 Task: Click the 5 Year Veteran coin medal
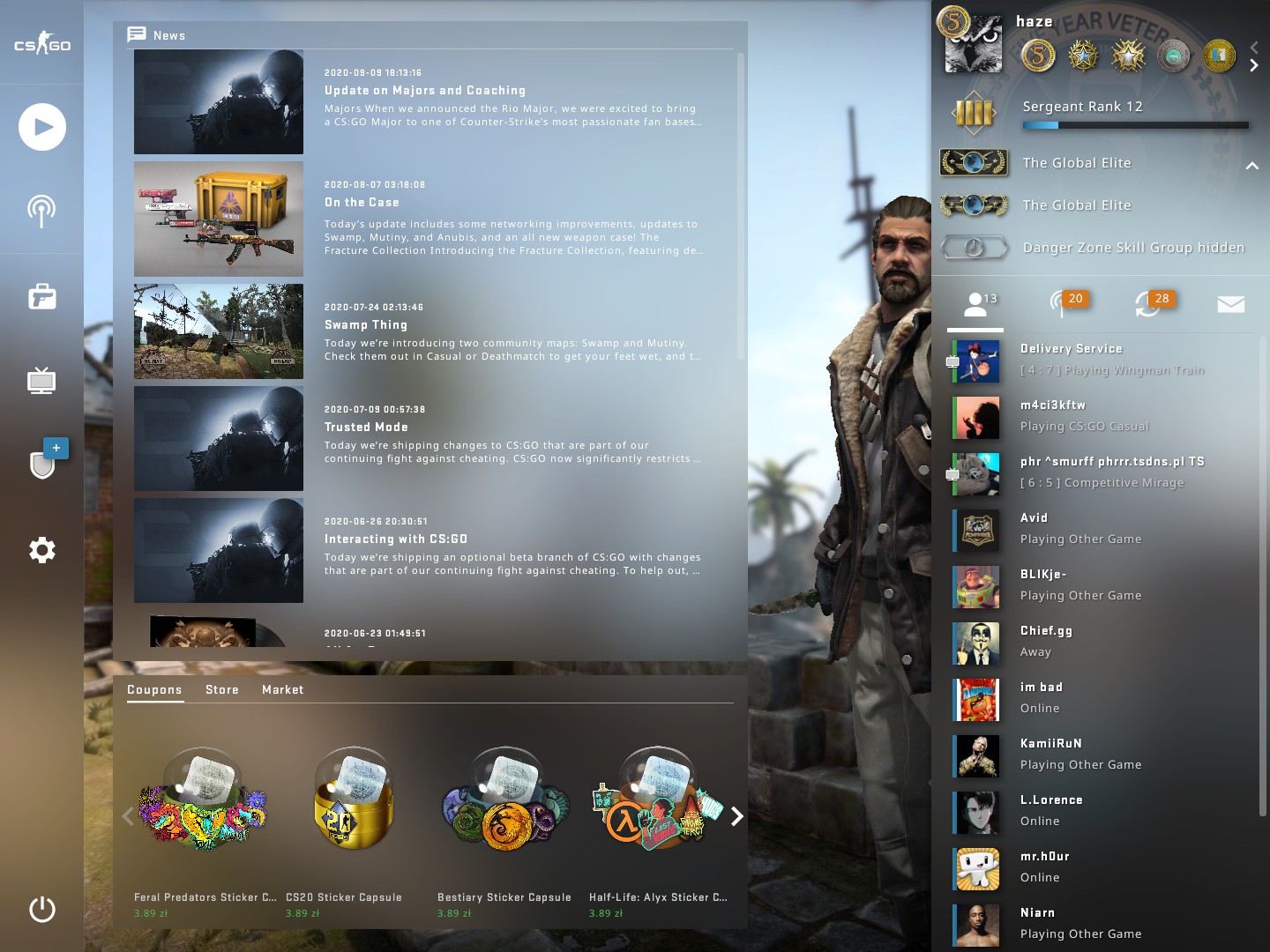pos(1039,56)
